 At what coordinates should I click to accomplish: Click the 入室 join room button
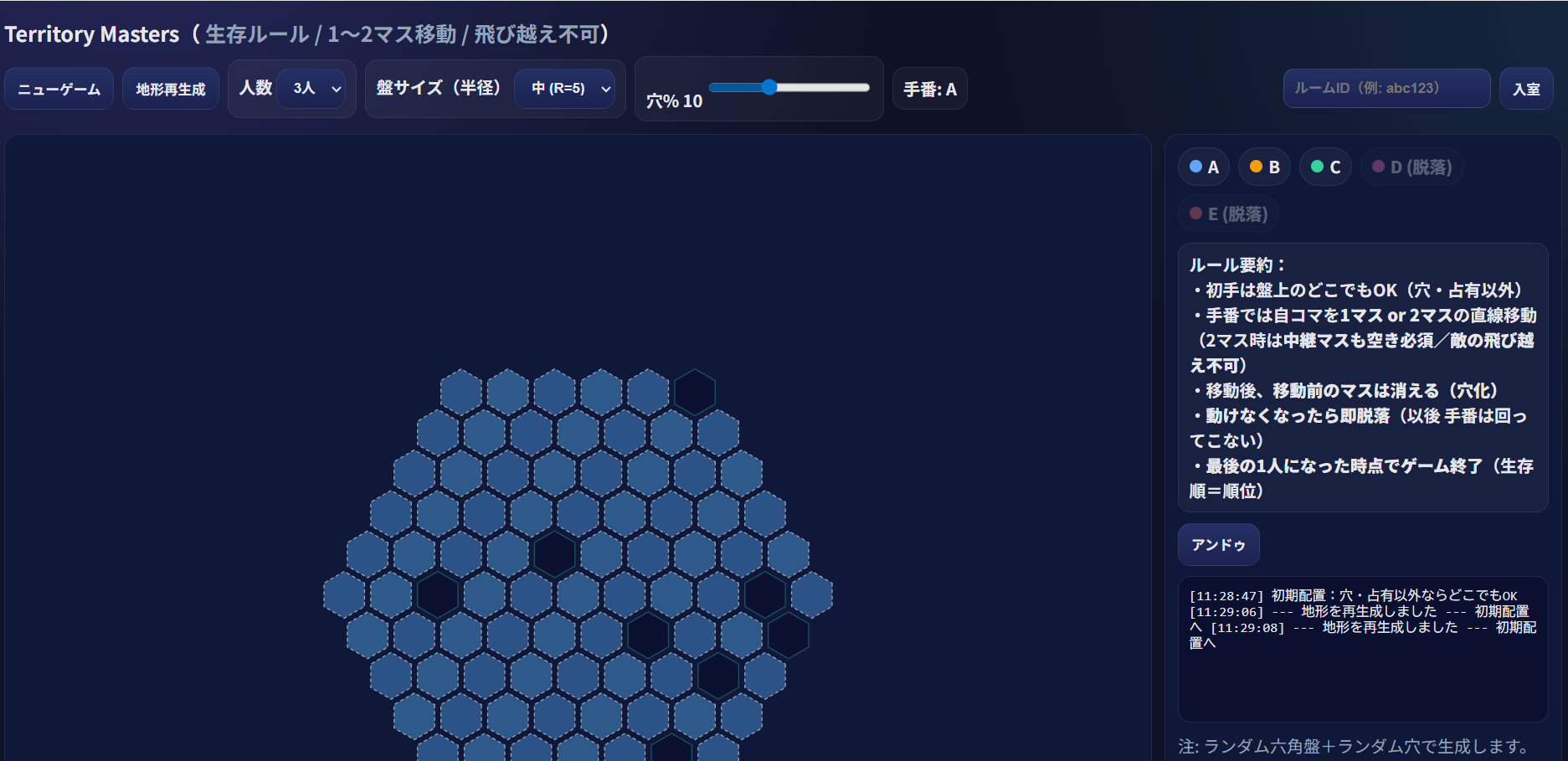[x=1525, y=89]
